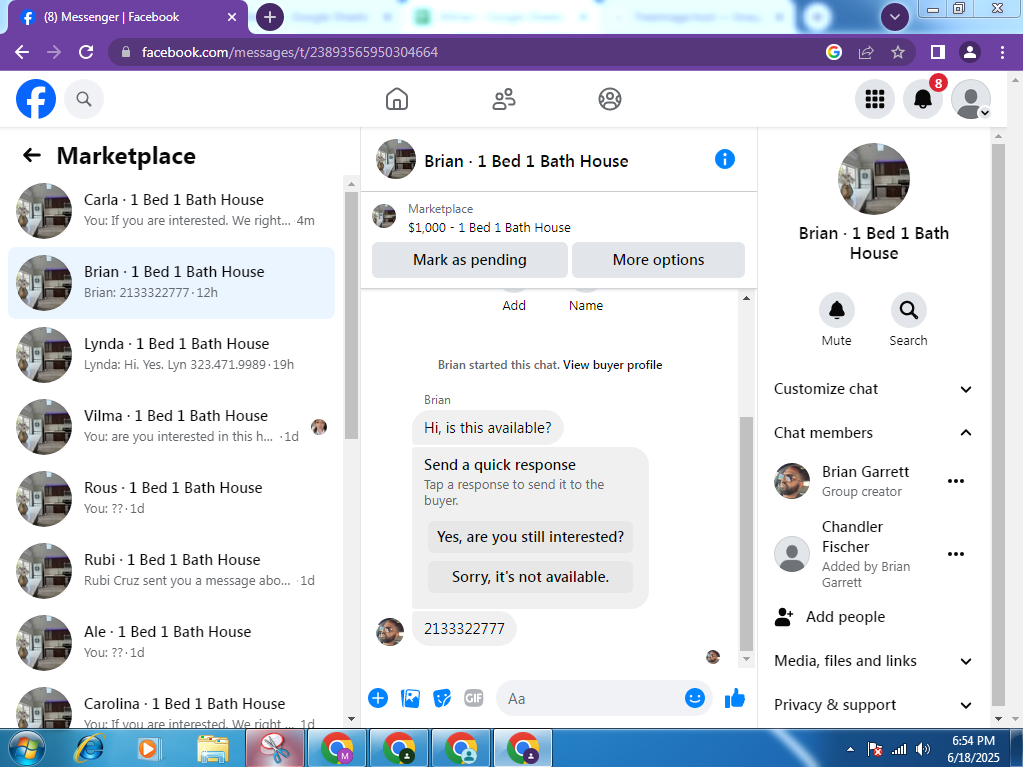Click the Facebook search magnifier icon
The width and height of the screenshot is (1023, 767).
tap(84, 99)
